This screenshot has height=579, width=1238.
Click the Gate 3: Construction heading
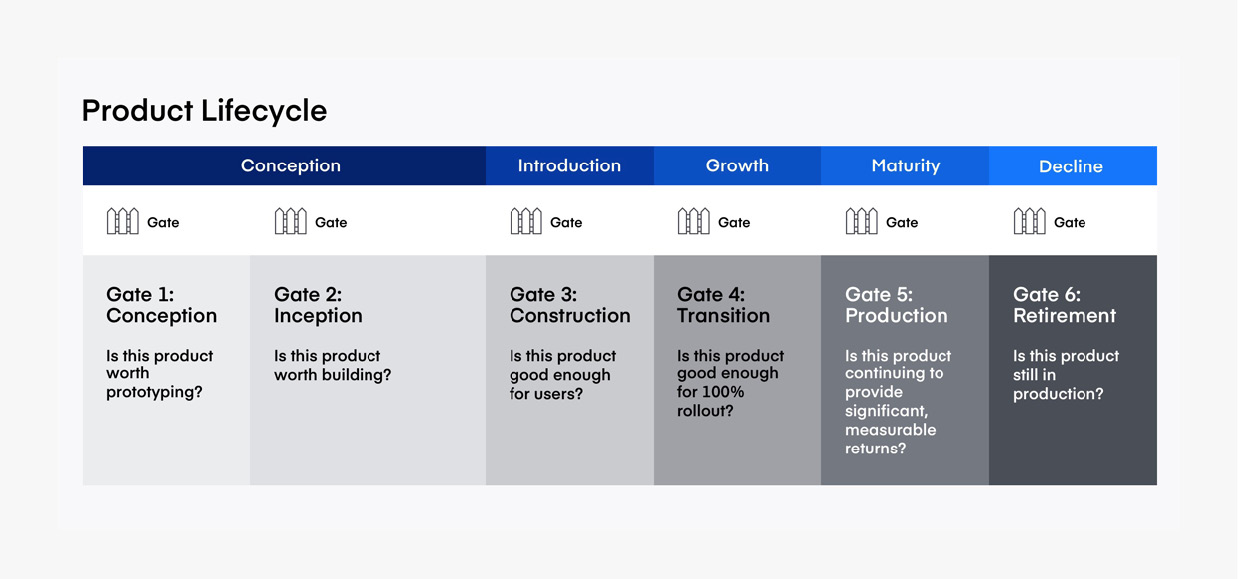pyautogui.click(x=570, y=305)
